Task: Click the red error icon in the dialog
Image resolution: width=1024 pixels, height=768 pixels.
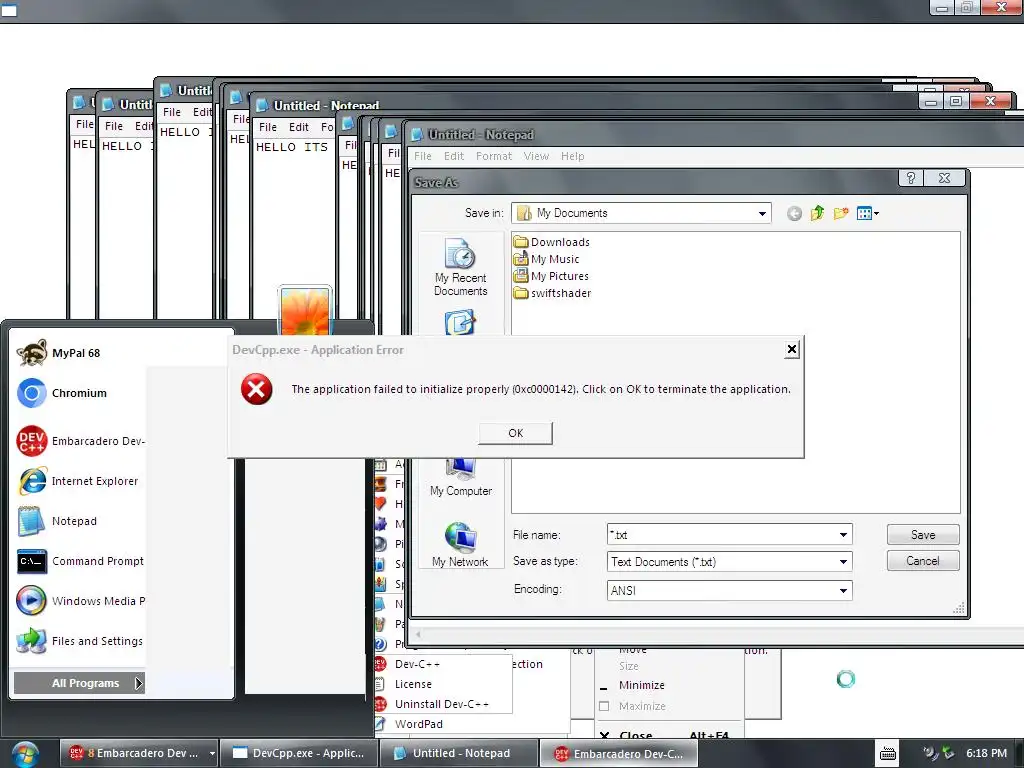Action: click(x=257, y=389)
